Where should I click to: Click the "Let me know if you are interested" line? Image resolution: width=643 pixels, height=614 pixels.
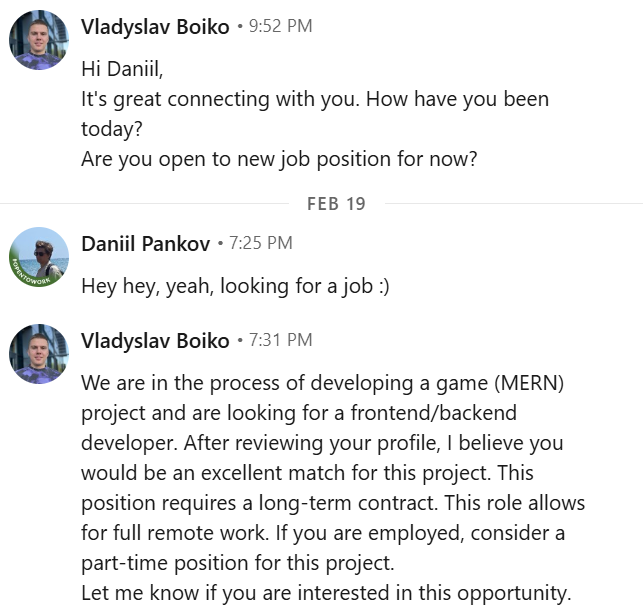coord(326,593)
